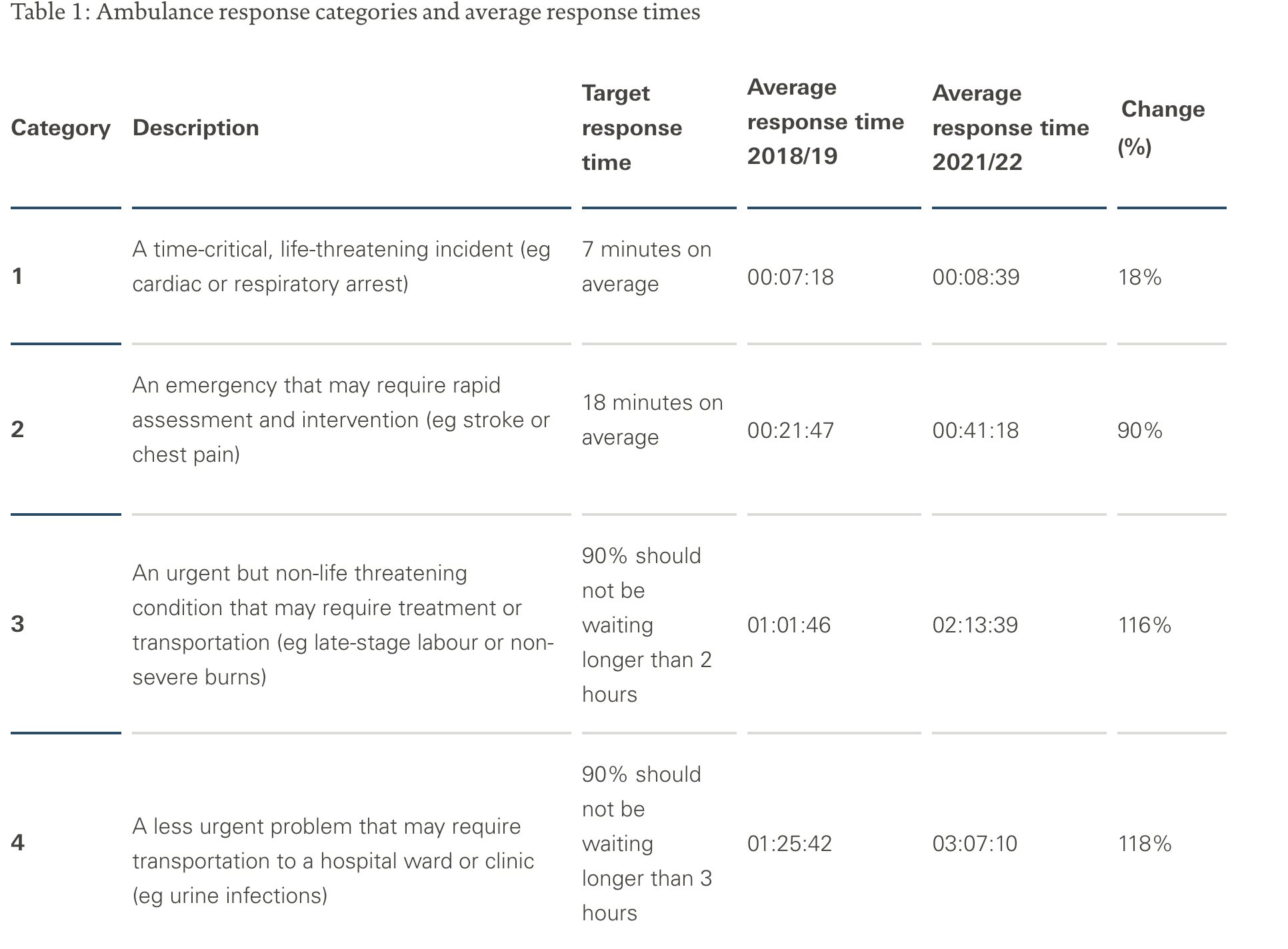
Task: Select category number 3 cell
Action: [x=17, y=624]
